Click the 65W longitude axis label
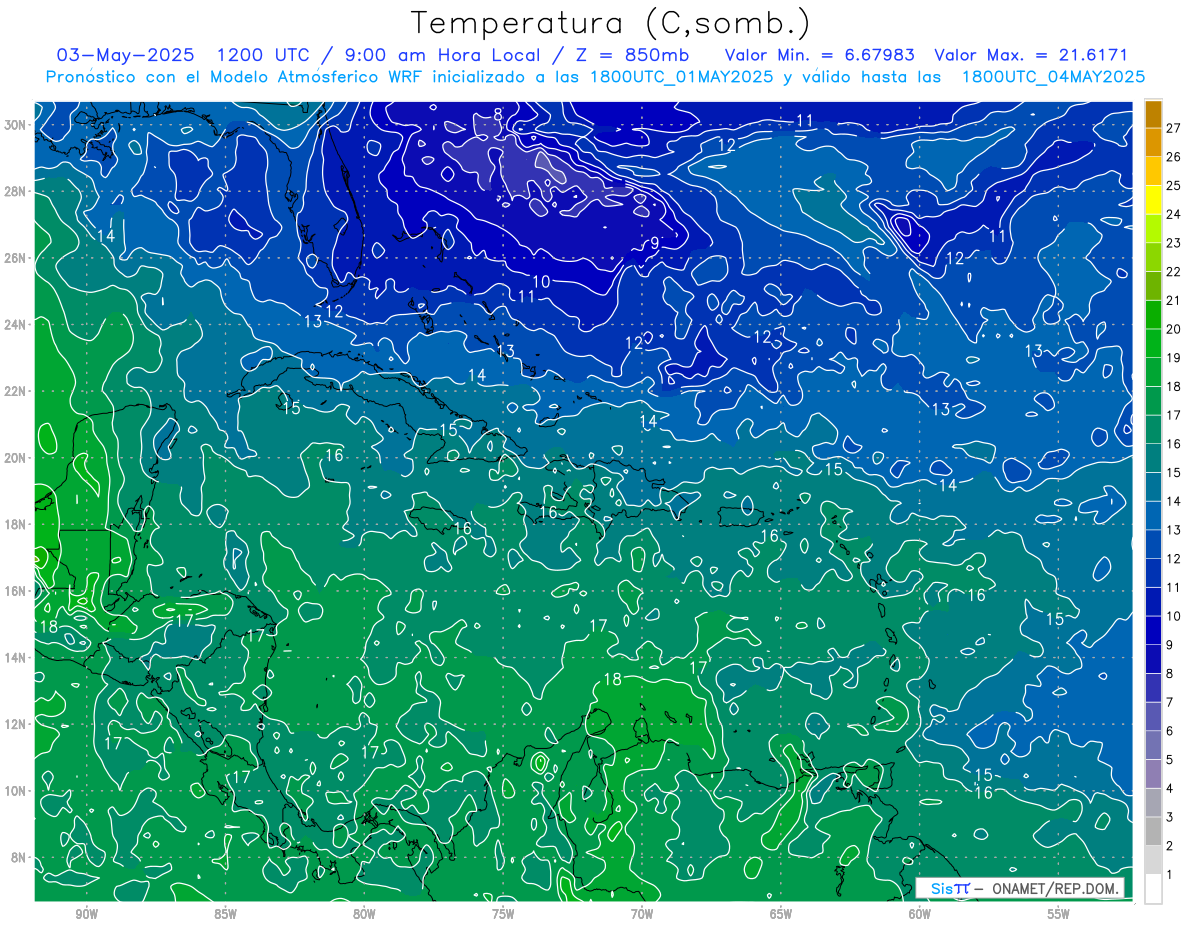The image size is (1200, 927). tap(781, 914)
